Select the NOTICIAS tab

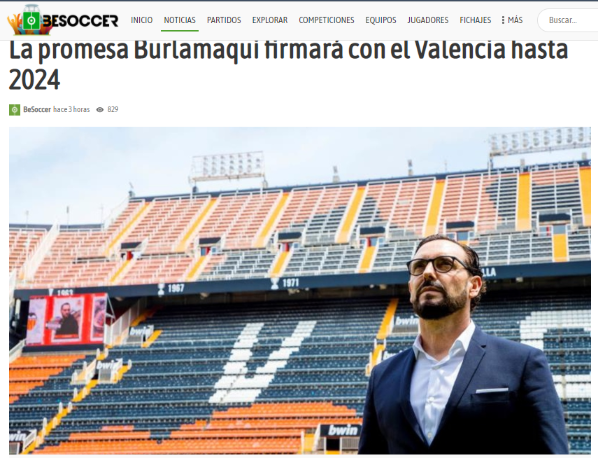[180, 20]
